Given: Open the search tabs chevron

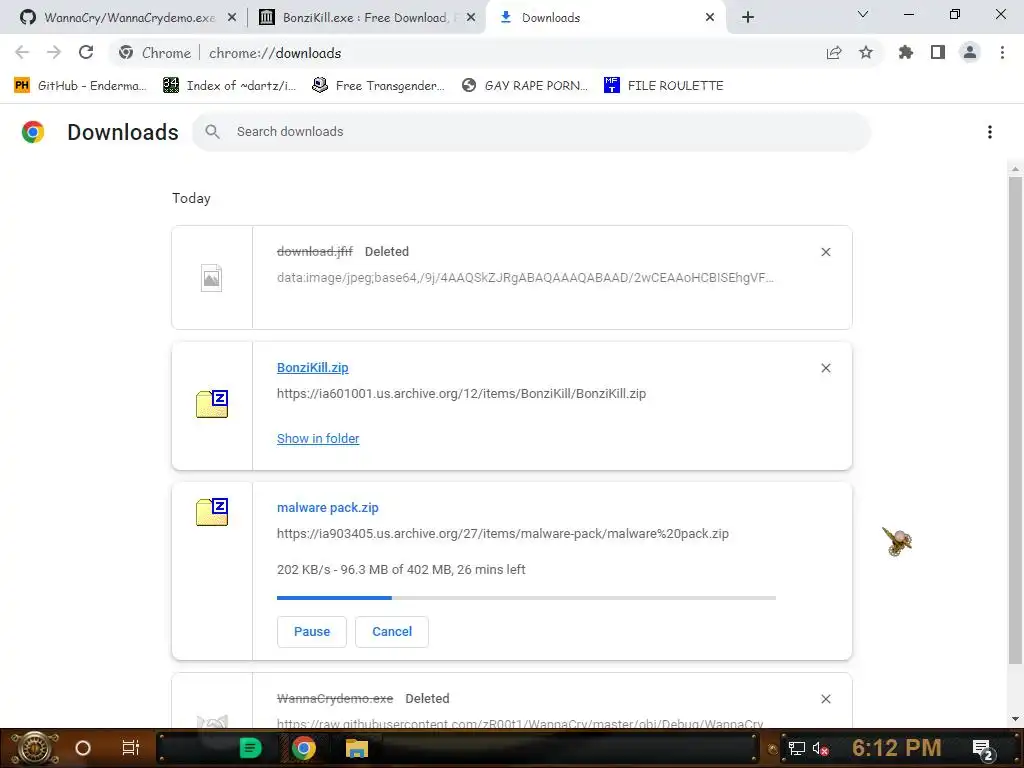Looking at the screenshot, I should pyautogui.click(x=863, y=15).
